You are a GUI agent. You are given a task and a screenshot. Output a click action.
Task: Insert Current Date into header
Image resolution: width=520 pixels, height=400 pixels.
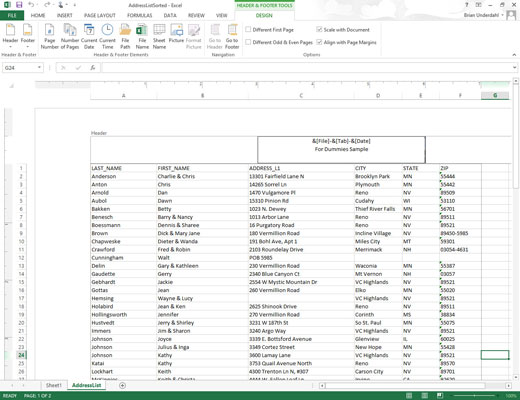pyautogui.click(x=89, y=37)
